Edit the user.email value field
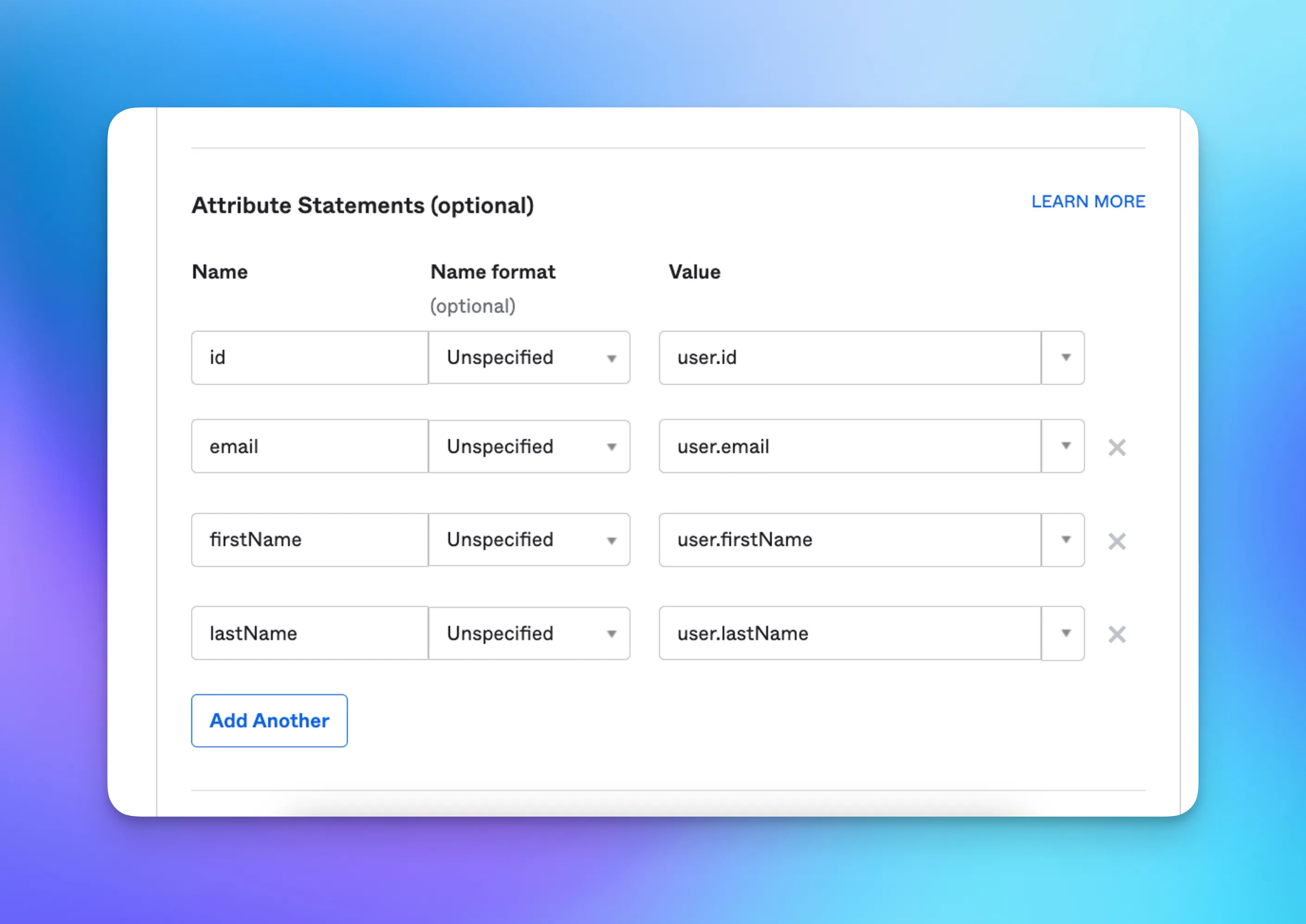Viewport: 1306px width, 924px height. pyautogui.click(x=850, y=446)
